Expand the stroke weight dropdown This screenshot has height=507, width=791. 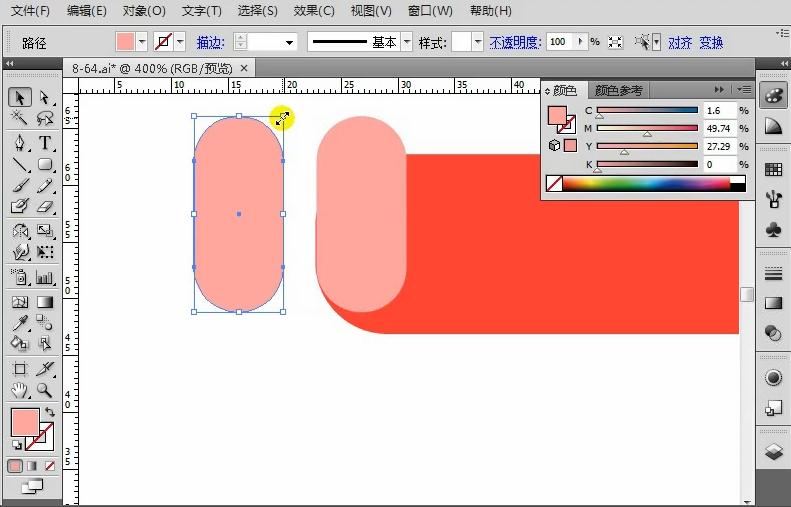click(290, 42)
